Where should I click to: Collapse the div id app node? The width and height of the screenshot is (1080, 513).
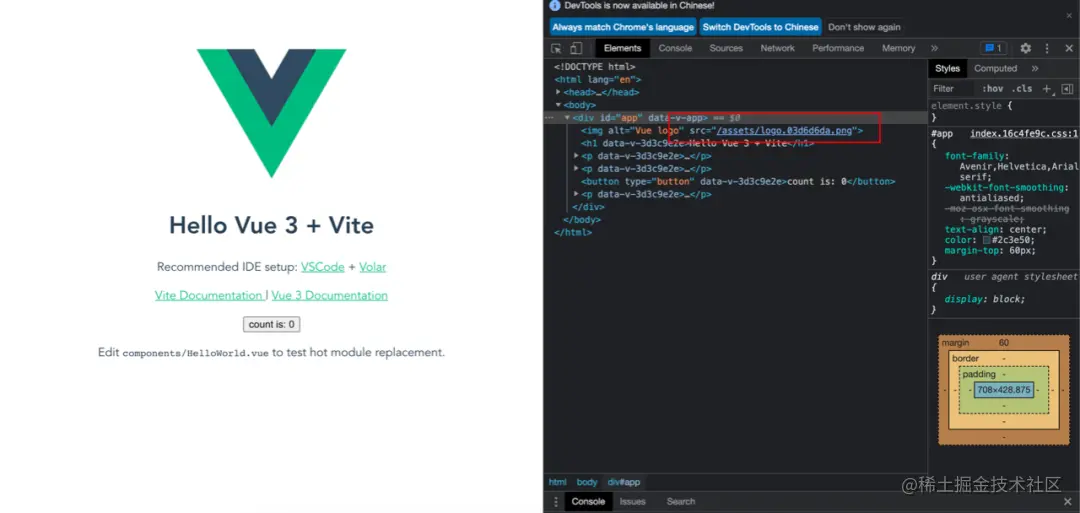pyautogui.click(x=568, y=118)
